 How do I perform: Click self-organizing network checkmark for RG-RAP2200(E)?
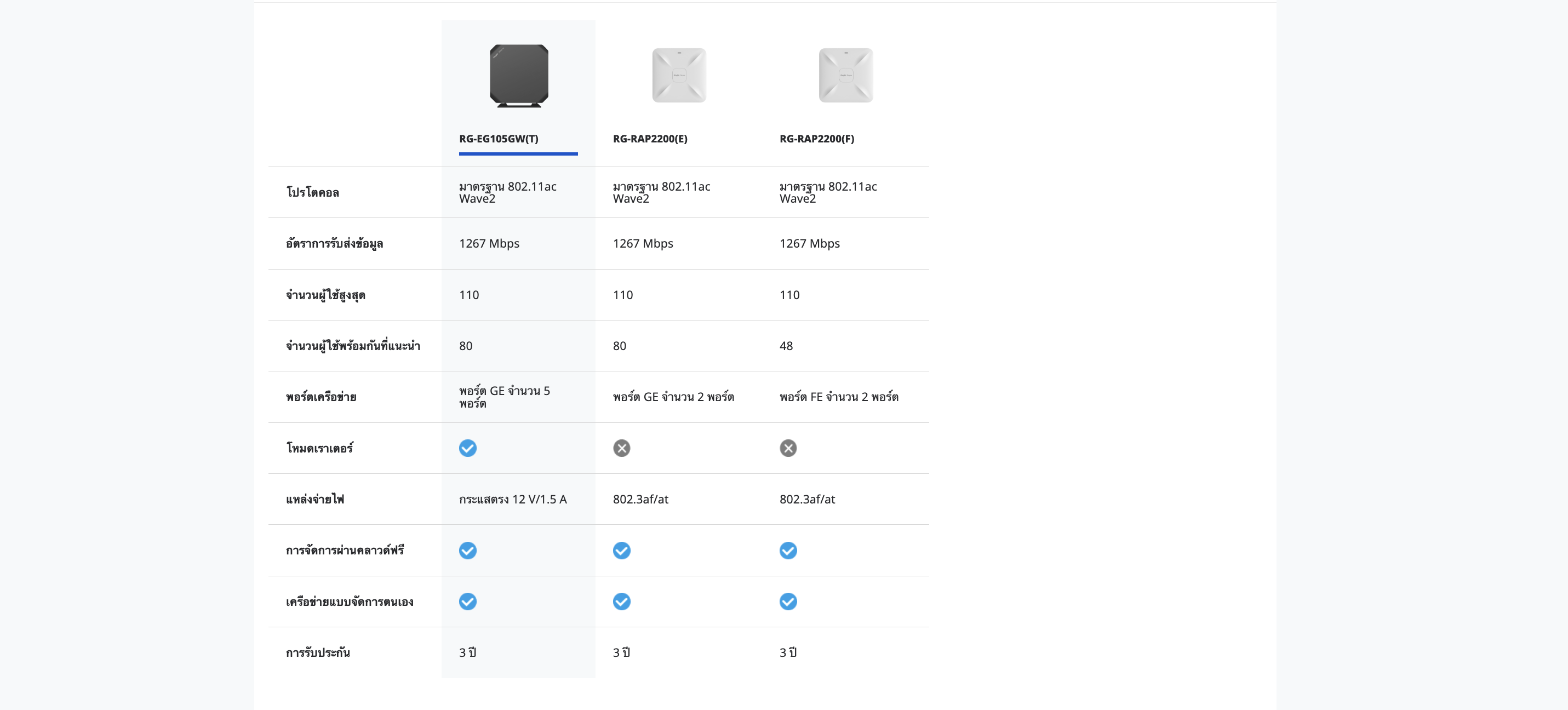coord(621,602)
